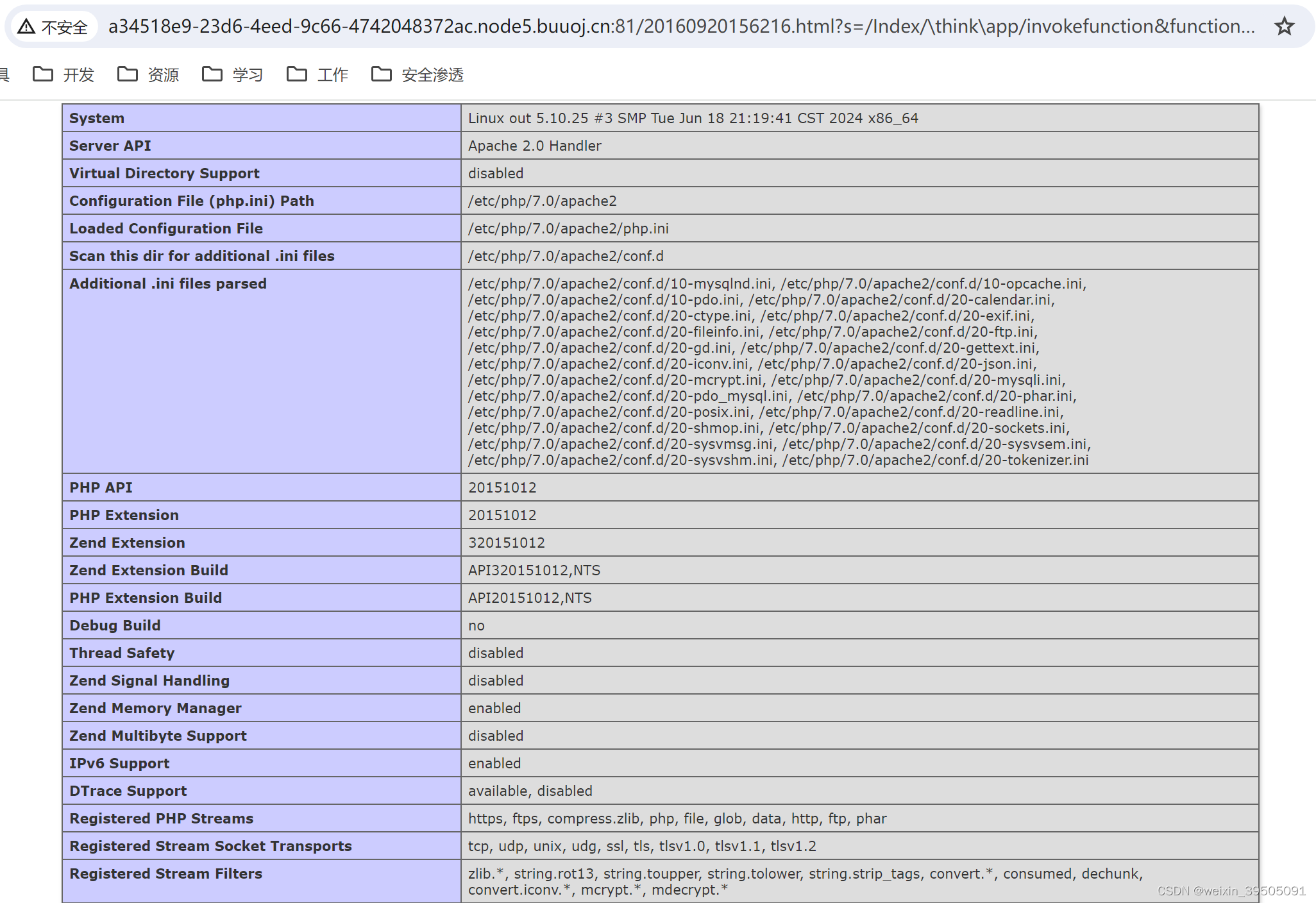Click the not-secure warning triangle icon
Screen dimensions: 1316x903
coord(26,26)
